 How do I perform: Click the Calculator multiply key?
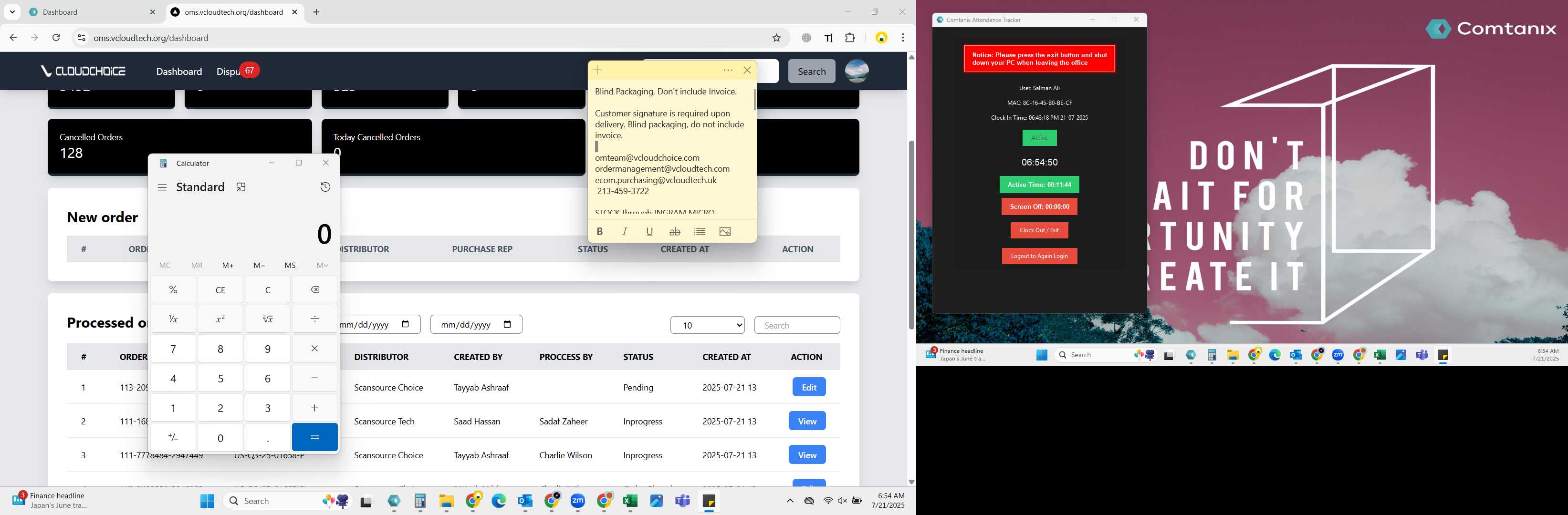314,349
